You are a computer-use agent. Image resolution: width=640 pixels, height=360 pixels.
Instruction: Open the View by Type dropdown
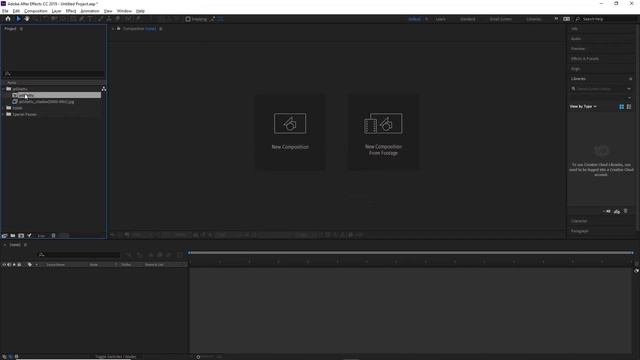tap(583, 107)
